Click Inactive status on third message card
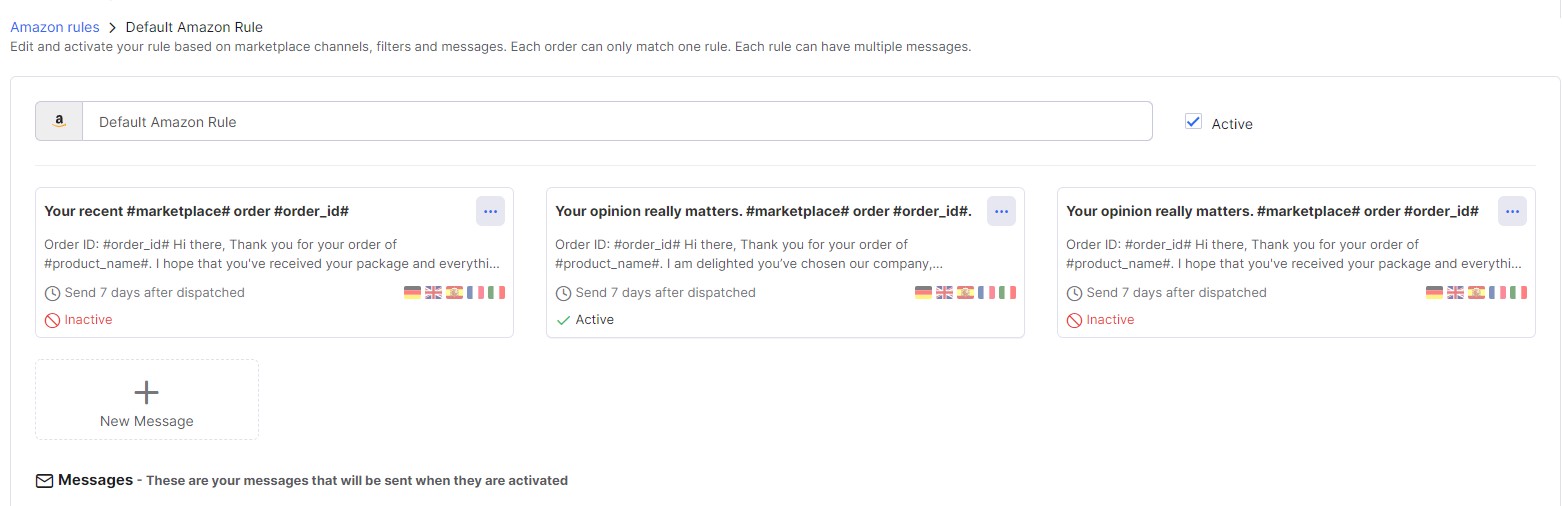Screen dimensions: 1562x506 [1100, 320]
